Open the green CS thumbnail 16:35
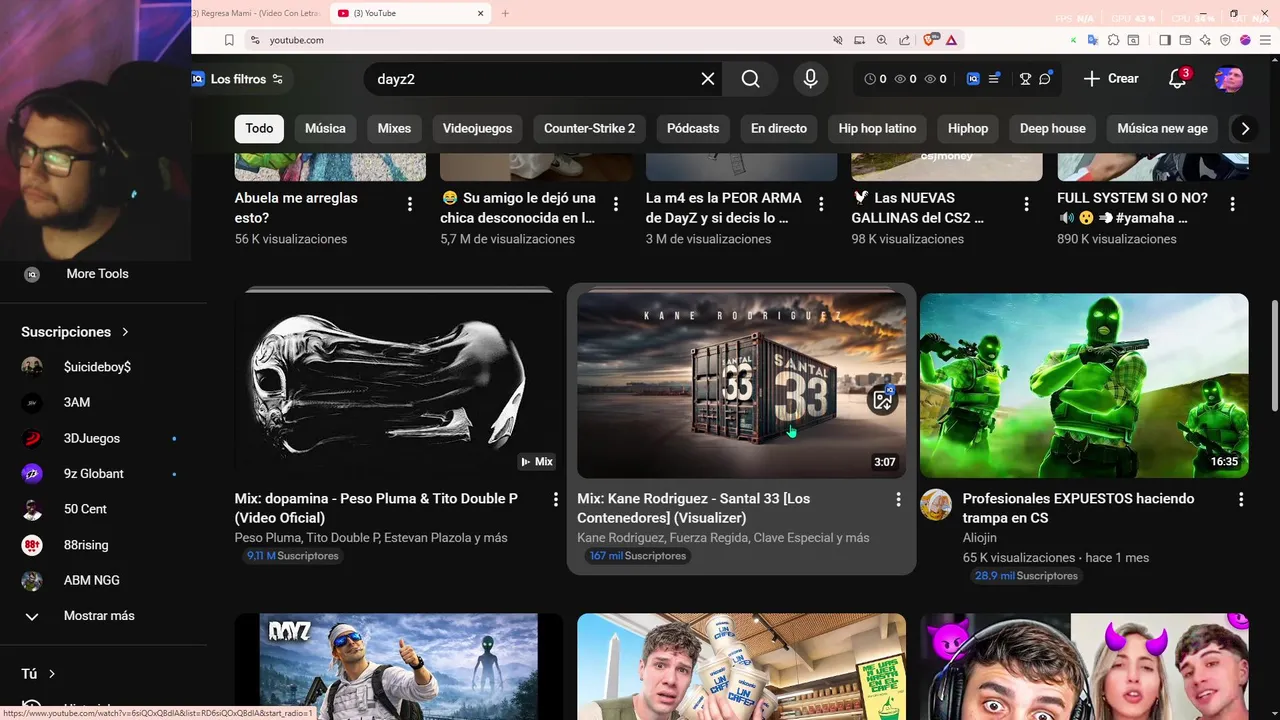The width and height of the screenshot is (1280, 720). (x=1084, y=385)
